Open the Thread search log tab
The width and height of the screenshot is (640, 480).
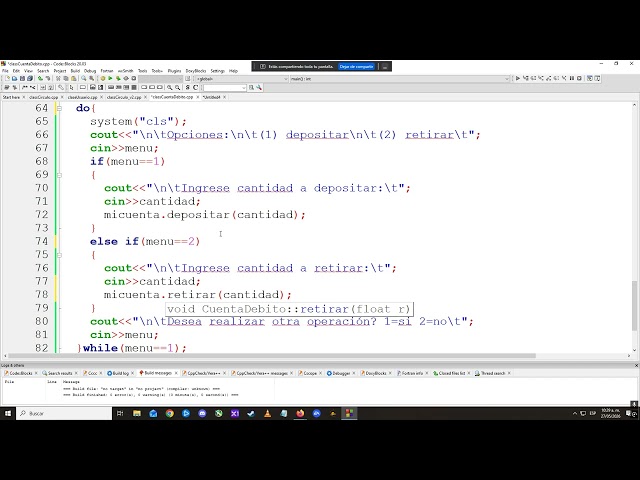493,373
